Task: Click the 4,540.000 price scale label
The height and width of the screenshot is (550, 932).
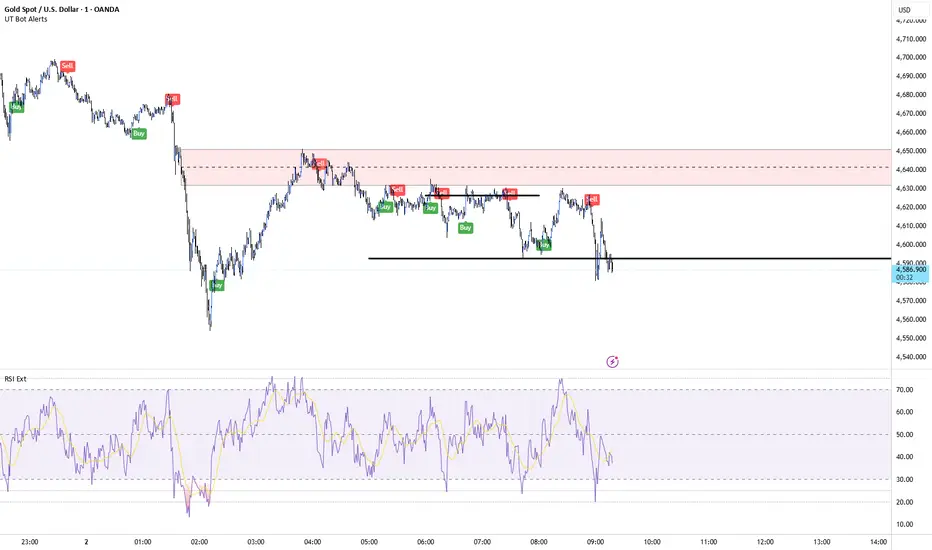Action: click(x=911, y=357)
